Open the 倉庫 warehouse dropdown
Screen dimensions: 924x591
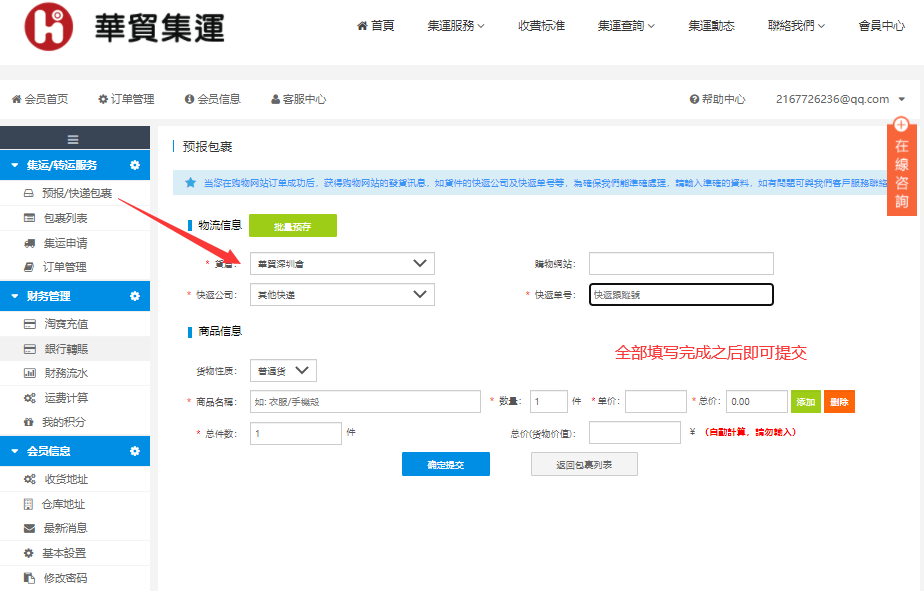[341, 264]
